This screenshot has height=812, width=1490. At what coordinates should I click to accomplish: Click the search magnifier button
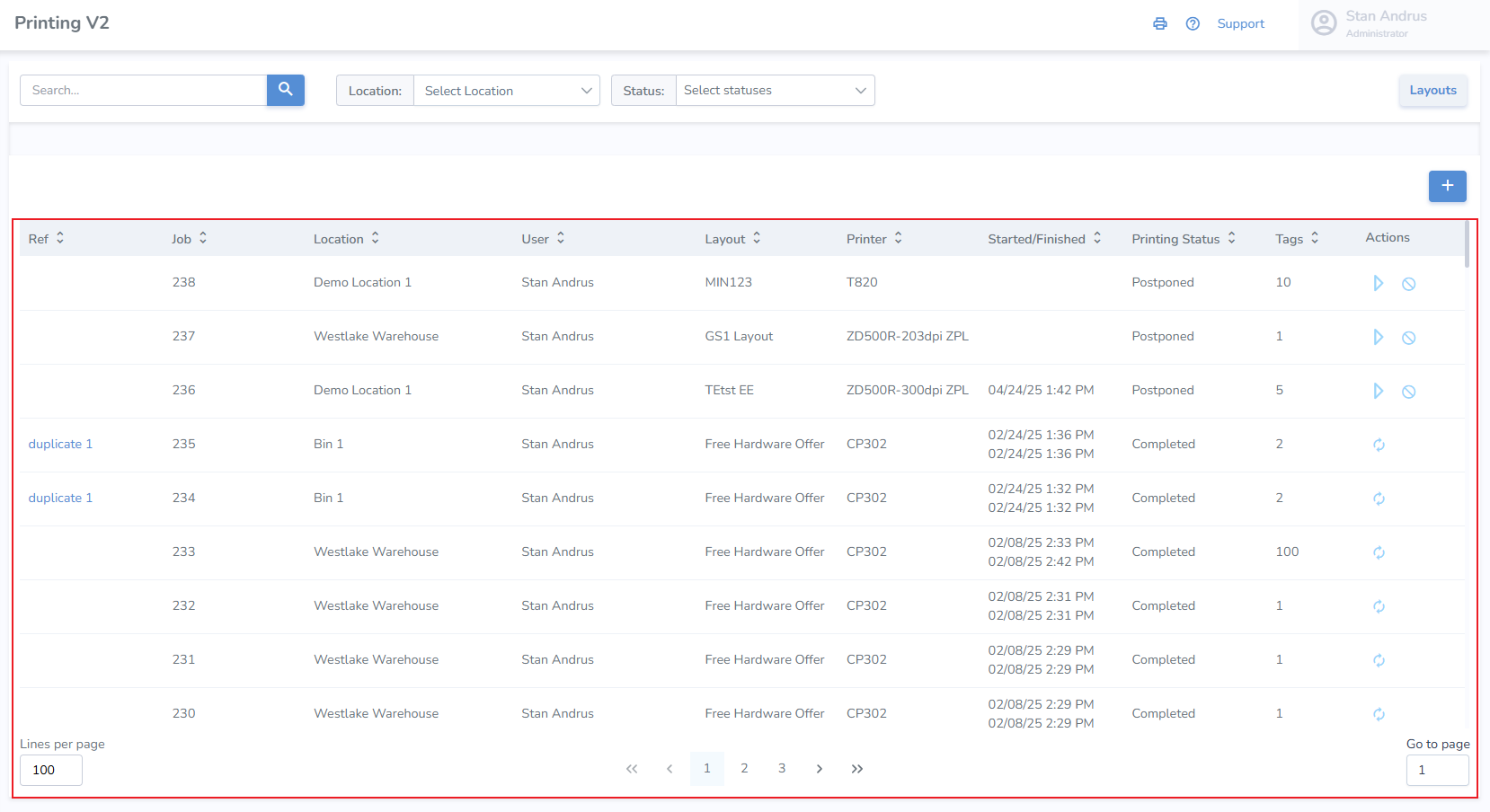pos(286,90)
